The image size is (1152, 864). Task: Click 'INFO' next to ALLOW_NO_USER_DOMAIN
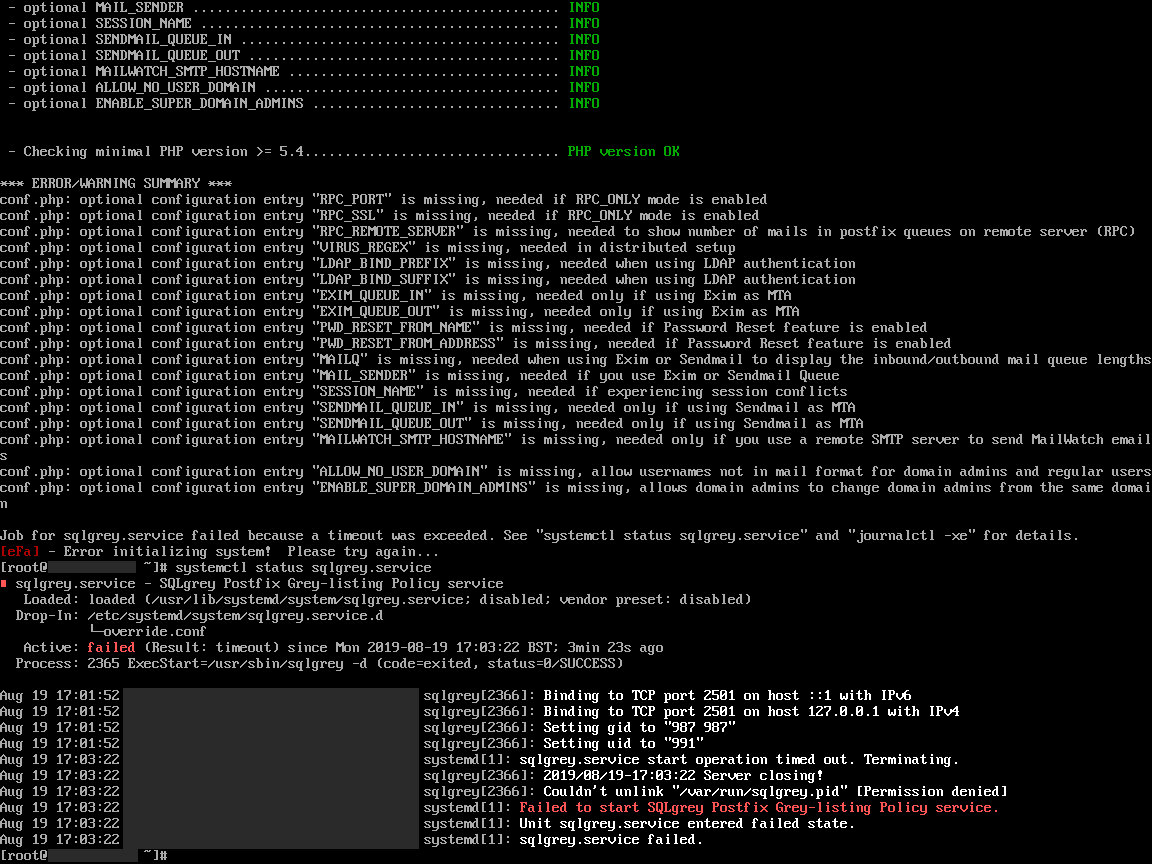coord(584,87)
